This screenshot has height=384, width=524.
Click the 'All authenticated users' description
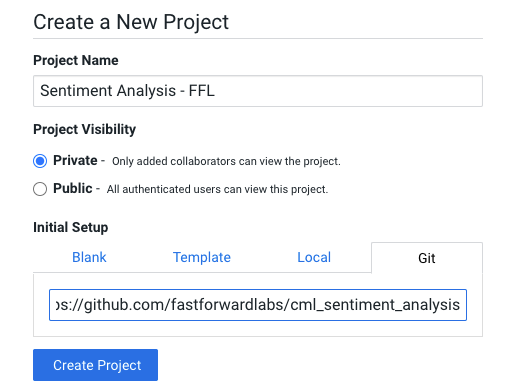tap(217, 189)
